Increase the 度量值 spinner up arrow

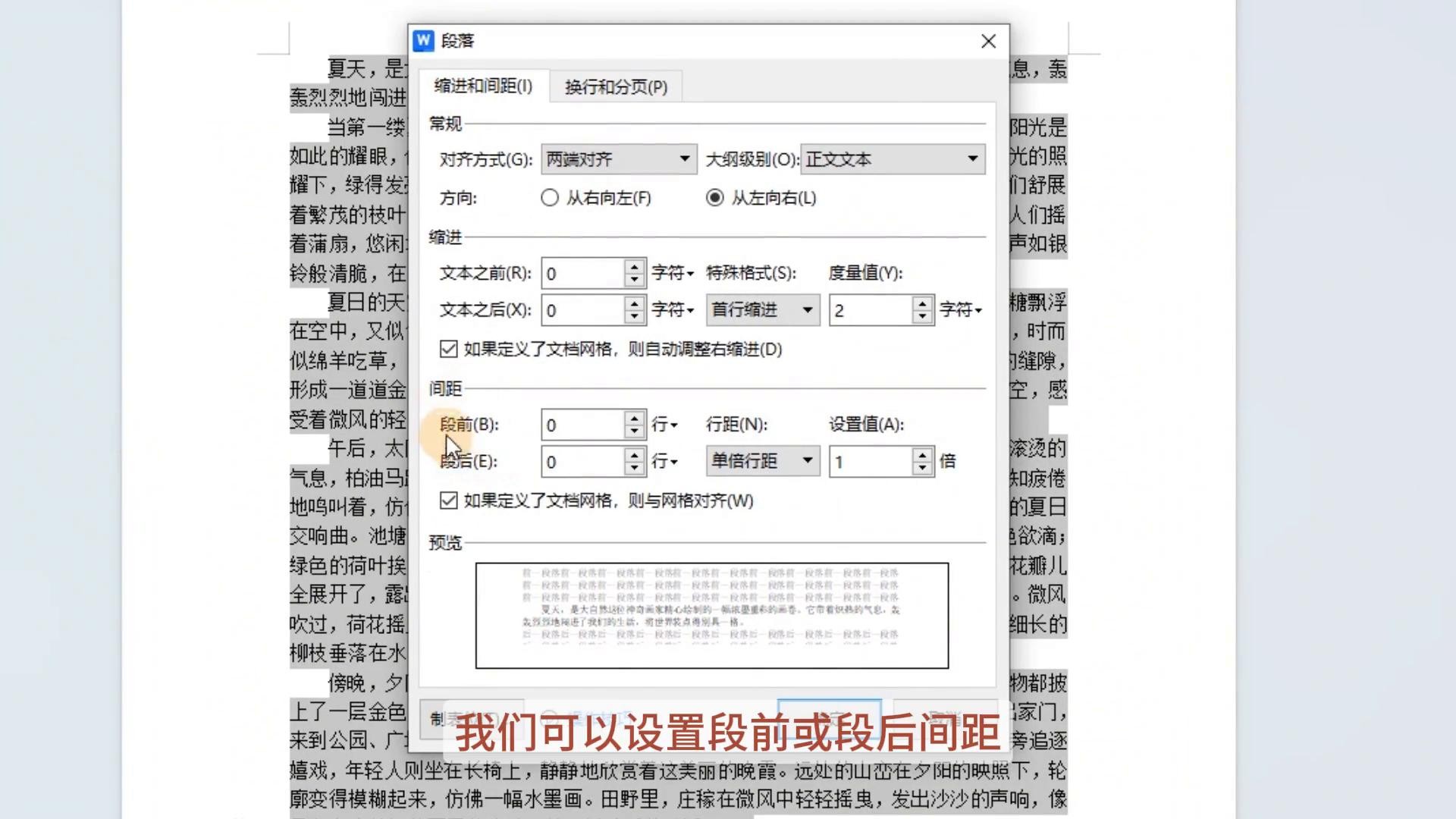tap(922, 303)
